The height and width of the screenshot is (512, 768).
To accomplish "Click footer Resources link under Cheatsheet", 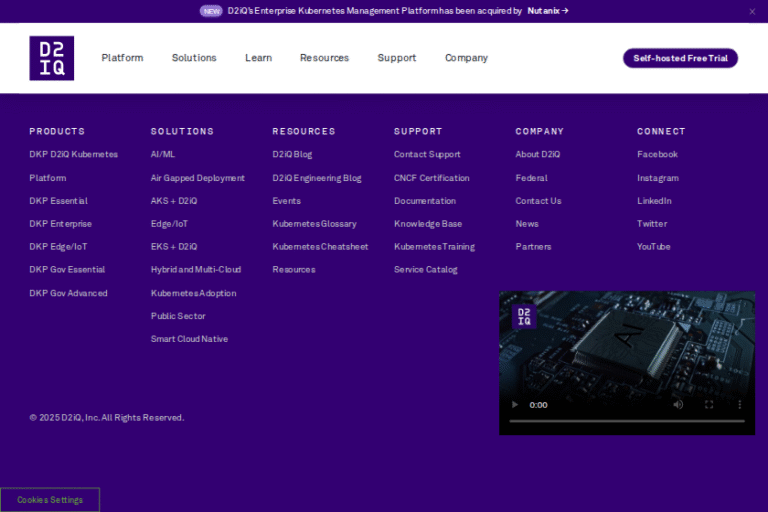I will (x=294, y=269).
